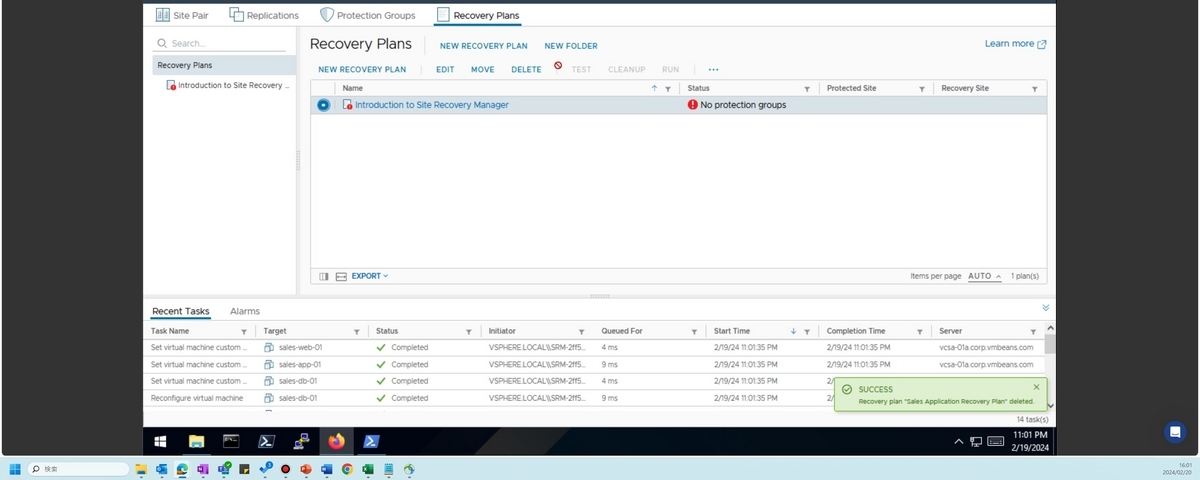Switch to the Replications tab
1200x480 pixels.
click(264, 15)
